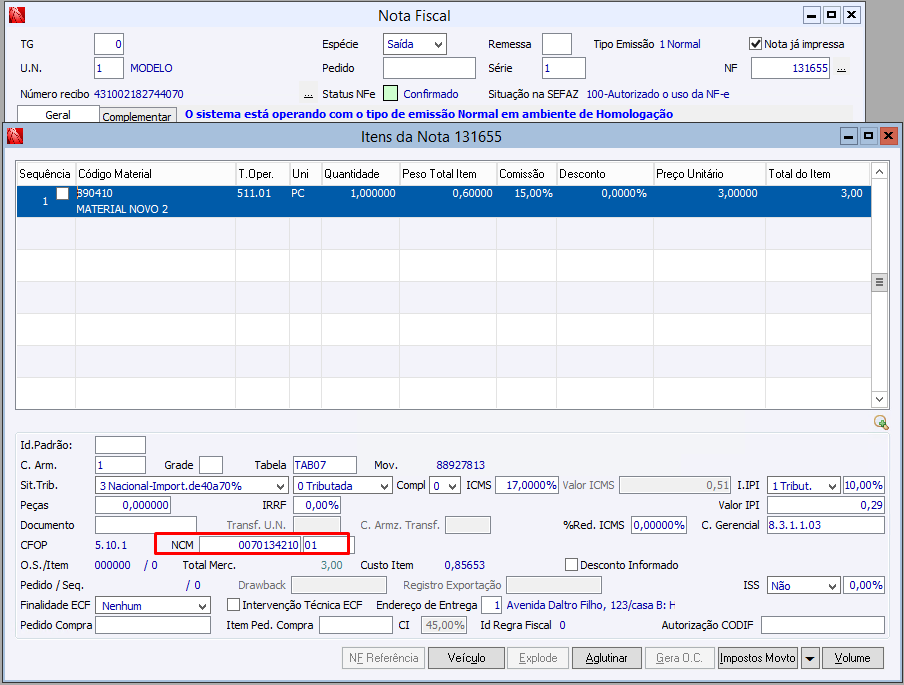
Task: Click the magnifier search icon below the grid
Action: [880, 422]
